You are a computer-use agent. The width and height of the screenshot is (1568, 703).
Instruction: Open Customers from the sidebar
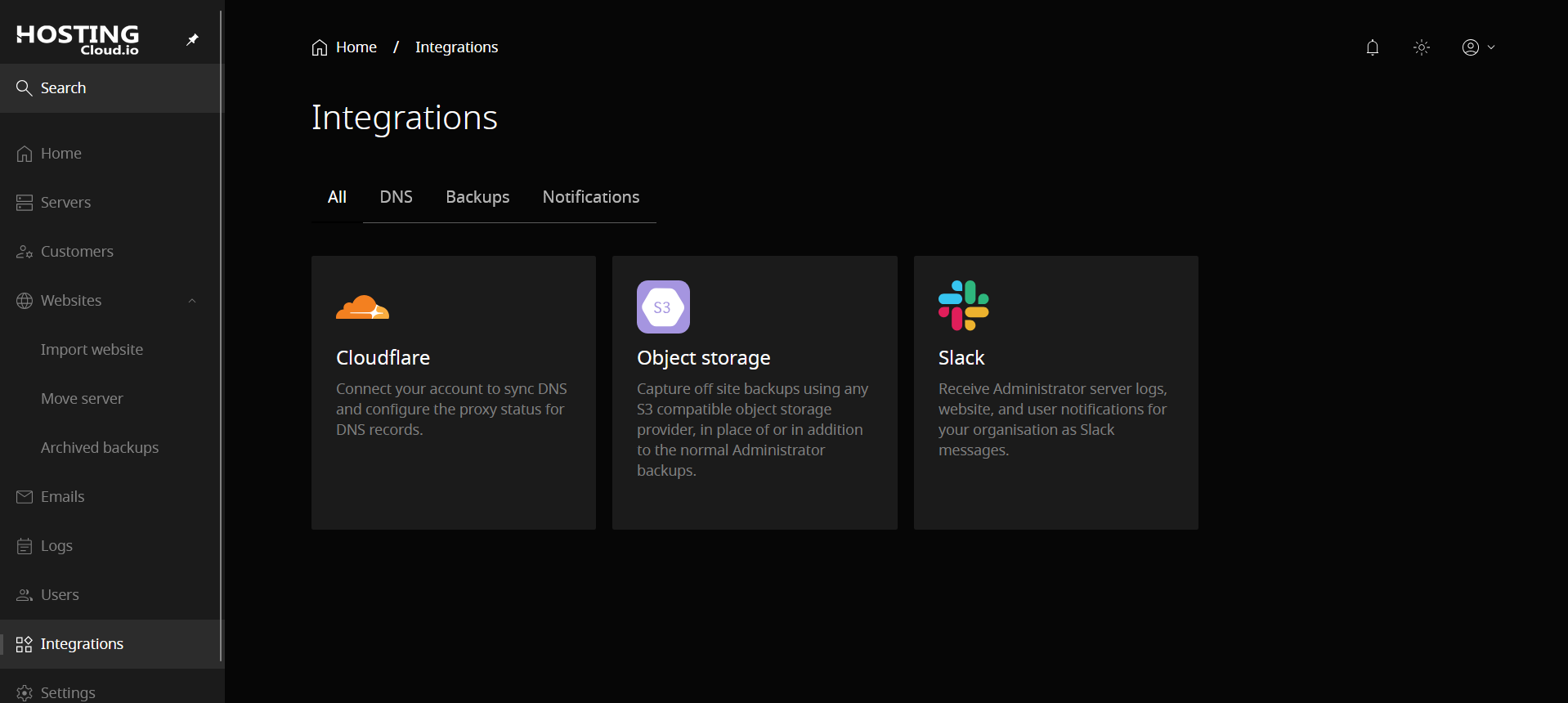(77, 252)
